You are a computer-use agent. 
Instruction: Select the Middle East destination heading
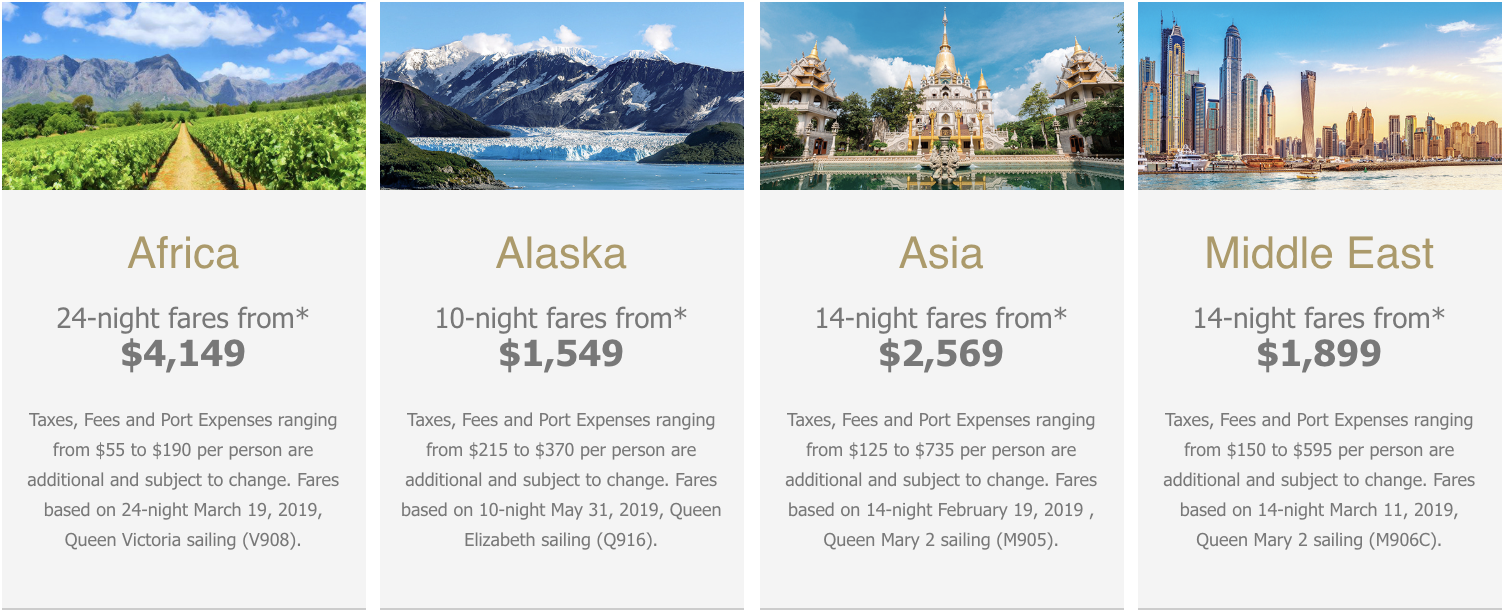click(1319, 253)
